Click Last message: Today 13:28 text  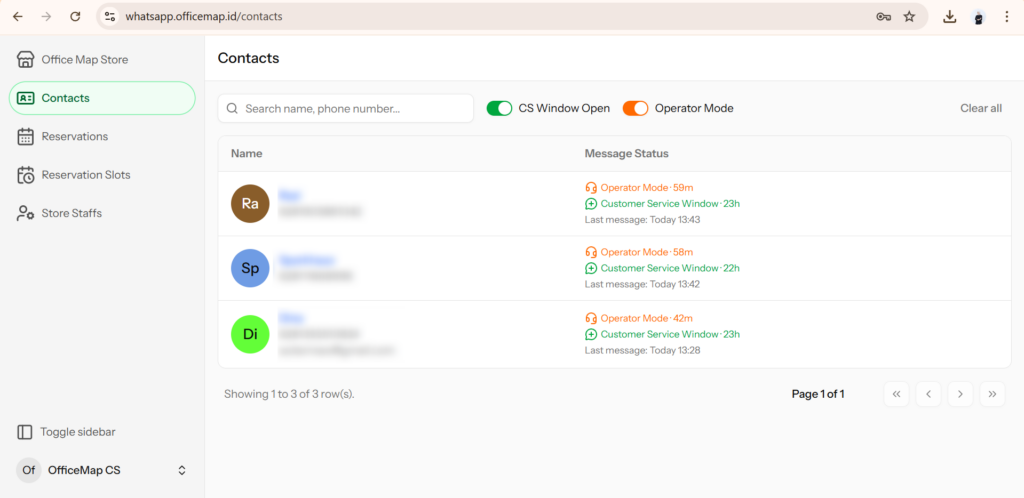642,350
